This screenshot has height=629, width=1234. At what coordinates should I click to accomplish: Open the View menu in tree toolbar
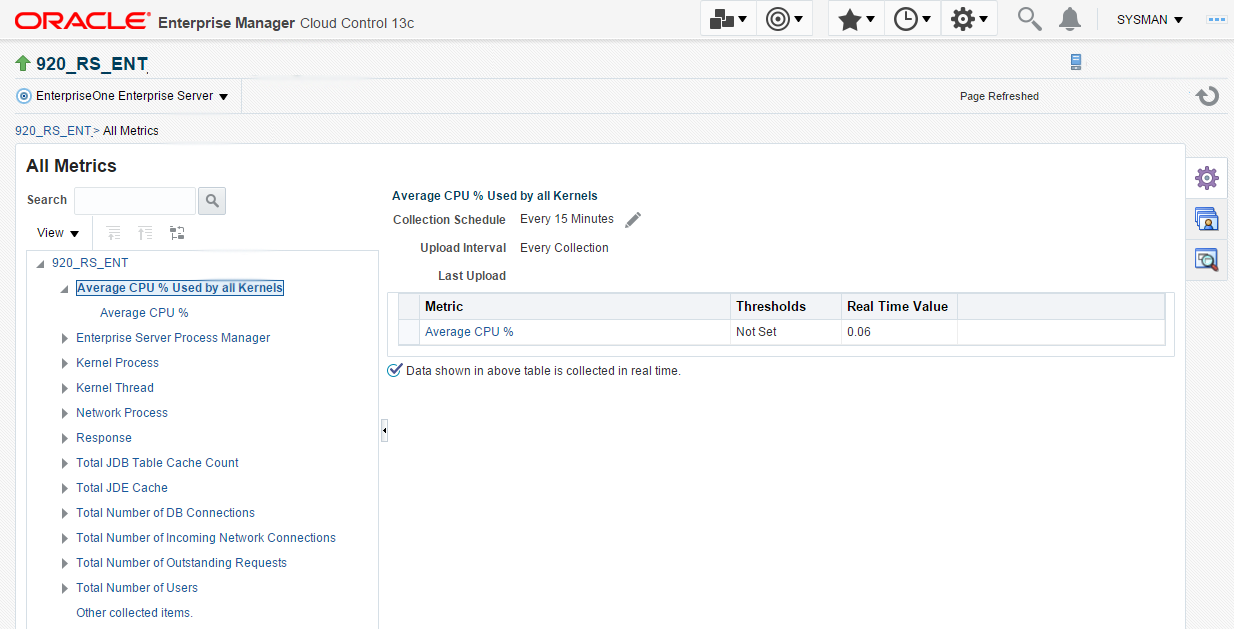pos(57,233)
